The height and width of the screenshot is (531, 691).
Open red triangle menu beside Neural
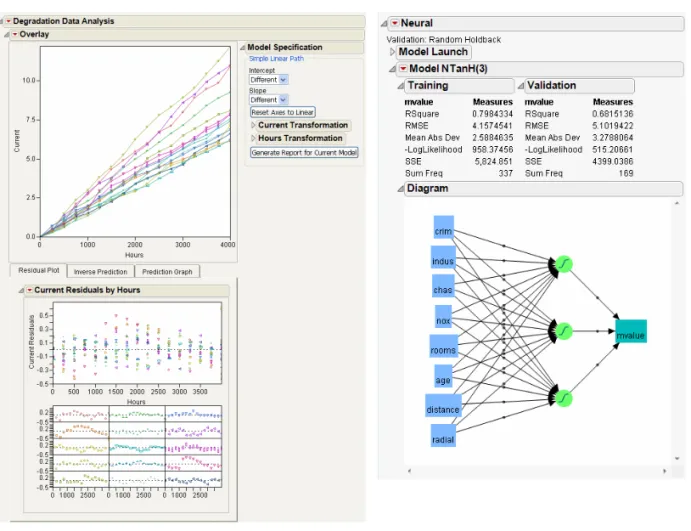[395, 23]
